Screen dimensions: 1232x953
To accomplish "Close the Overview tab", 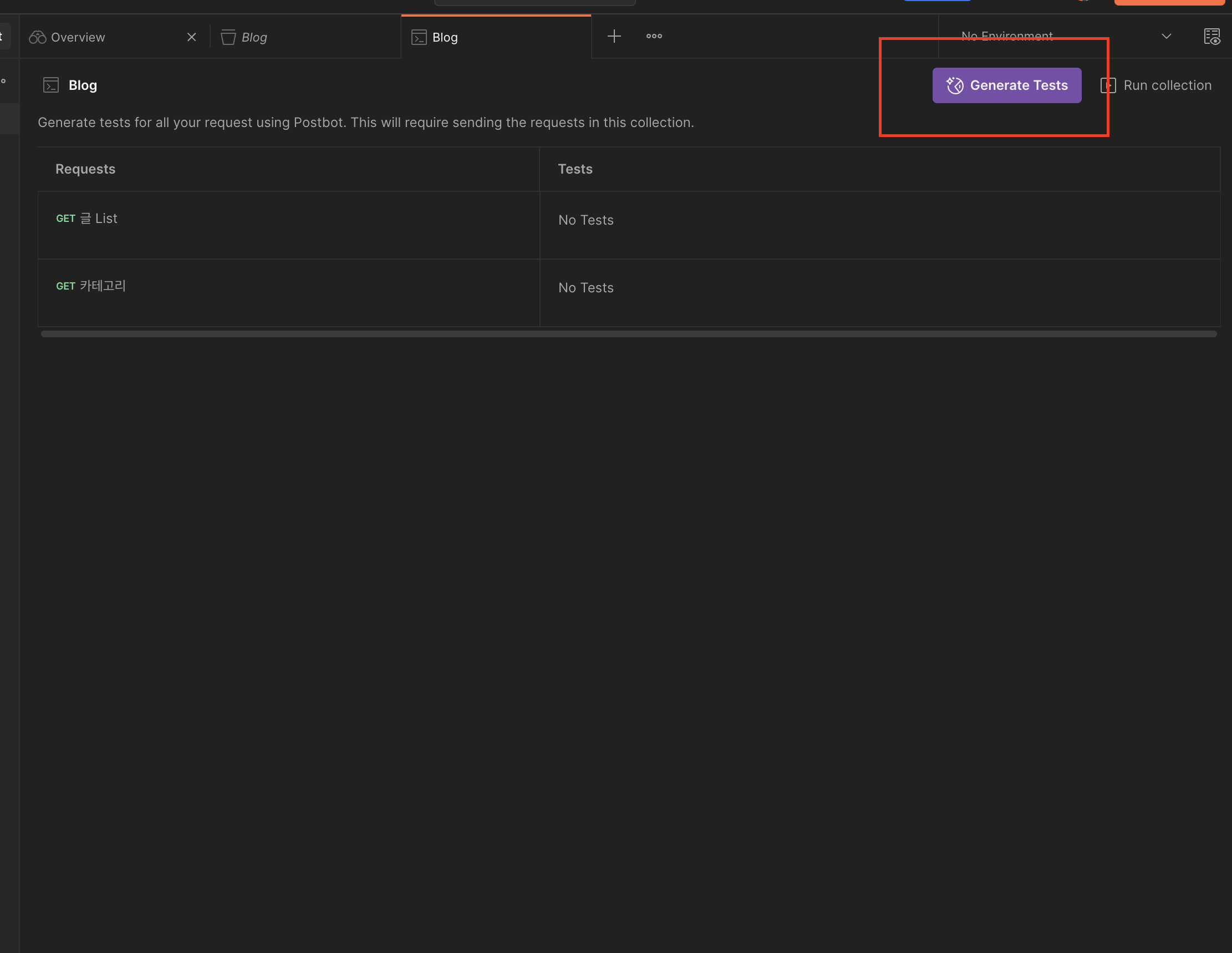I will [192, 37].
